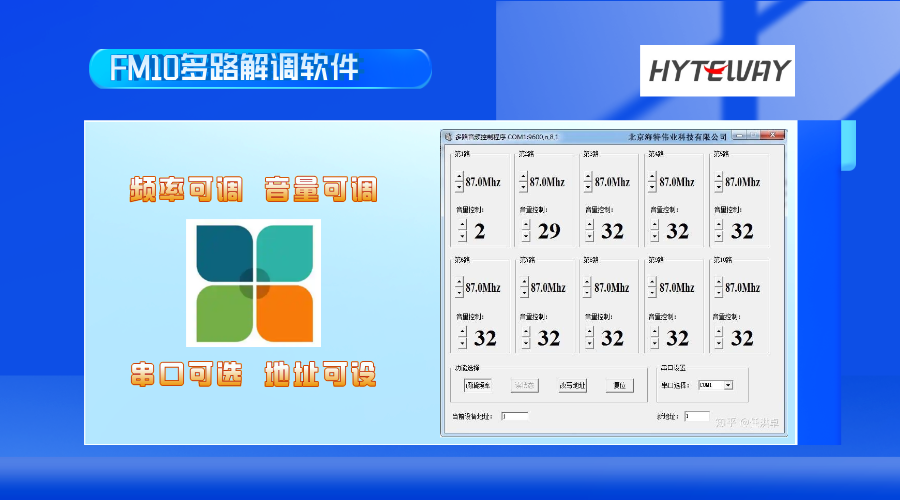Increase channel 6 frequency with up arrow
900x500 pixels.
pyautogui.click(x=459, y=282)
